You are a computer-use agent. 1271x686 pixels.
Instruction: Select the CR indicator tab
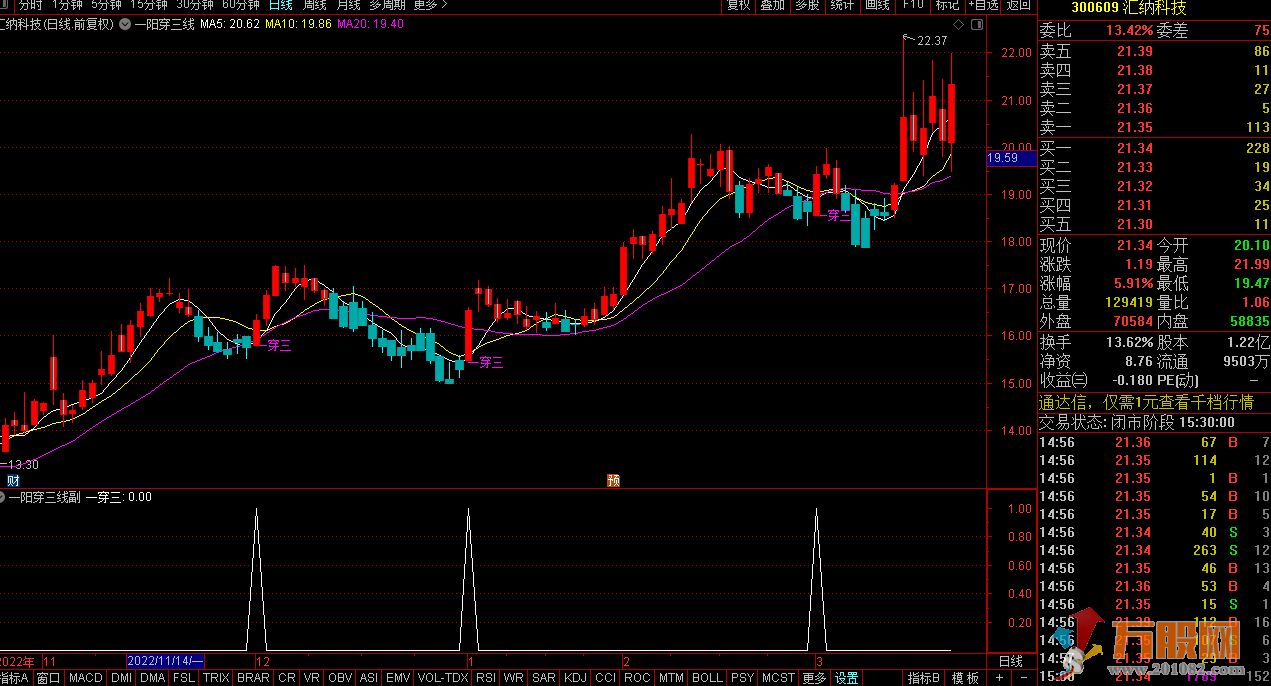(x=287, y=678)
